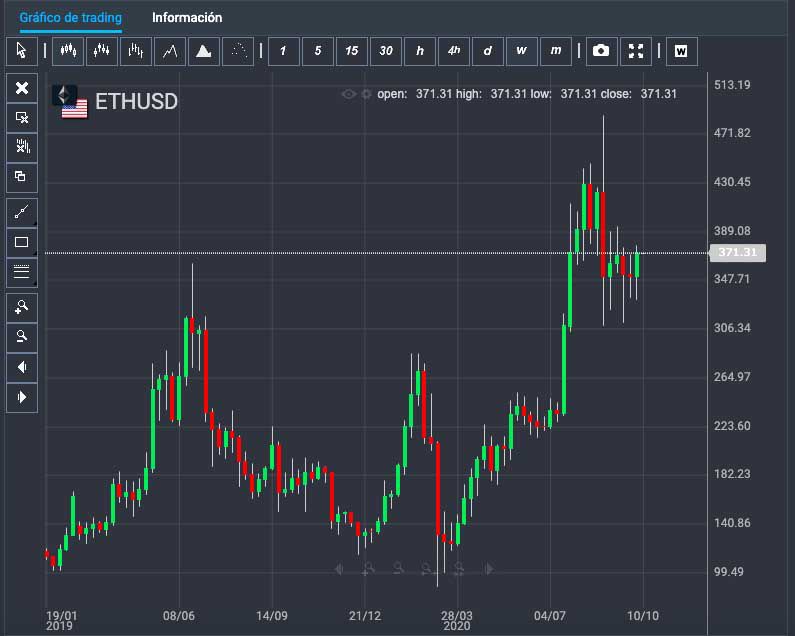This screenshot has height=636, width=795.
Task: Set the 1 minute timeframe
Action: pyautogui.click(x=283, y=51)
